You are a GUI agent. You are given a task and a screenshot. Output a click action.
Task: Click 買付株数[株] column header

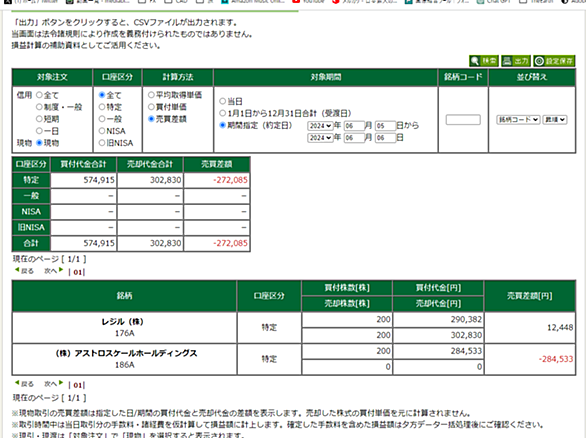point(347,288)
